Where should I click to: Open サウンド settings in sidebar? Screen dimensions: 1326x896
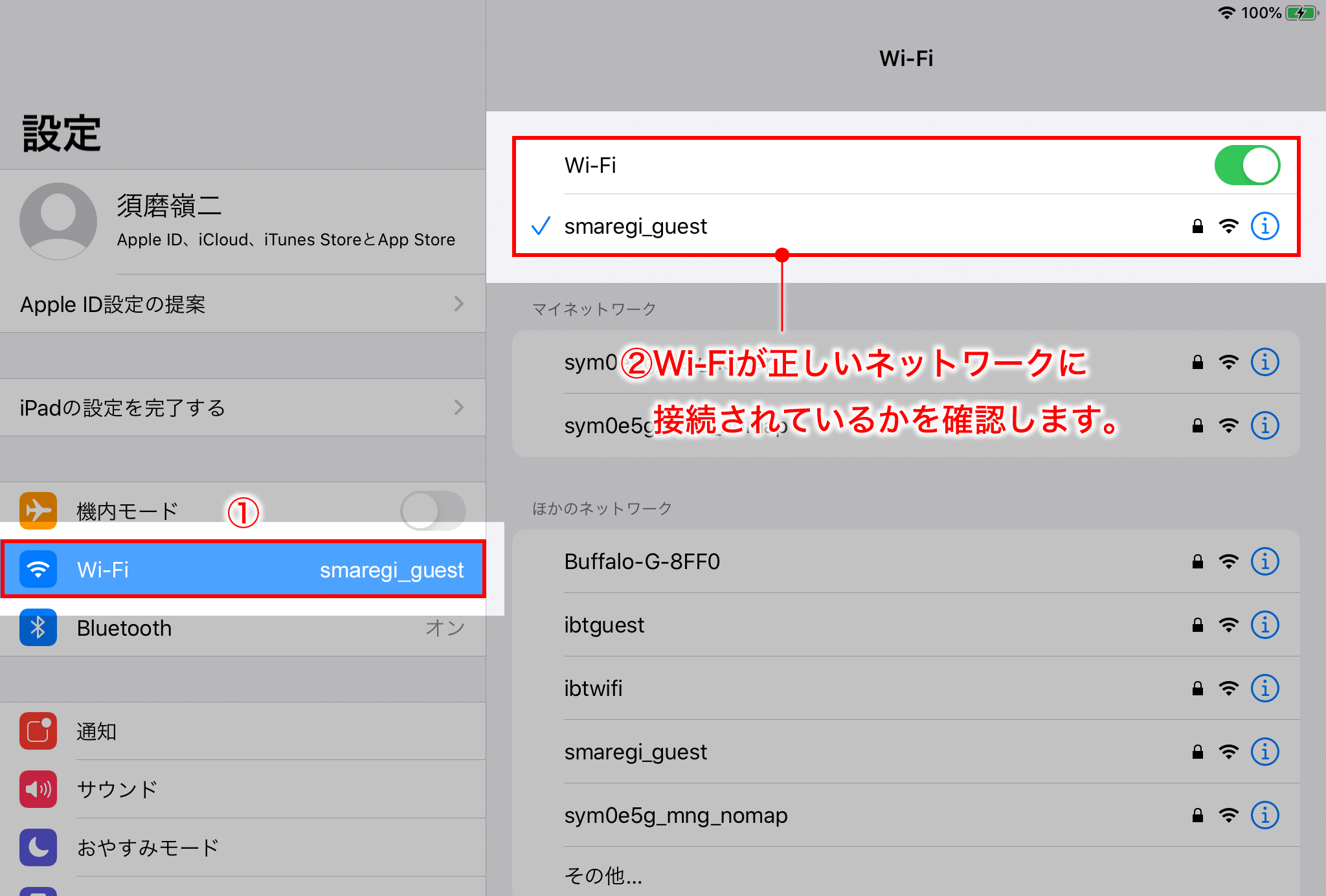click(x=243, y=789)
